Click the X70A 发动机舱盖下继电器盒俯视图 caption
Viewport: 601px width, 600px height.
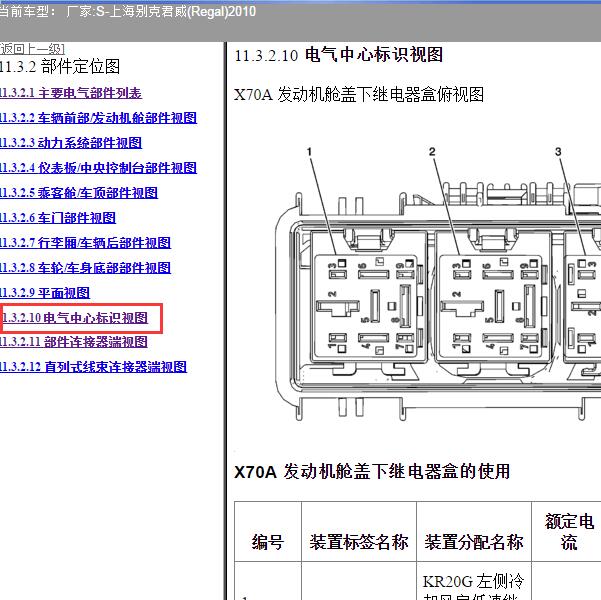point(359,94)
